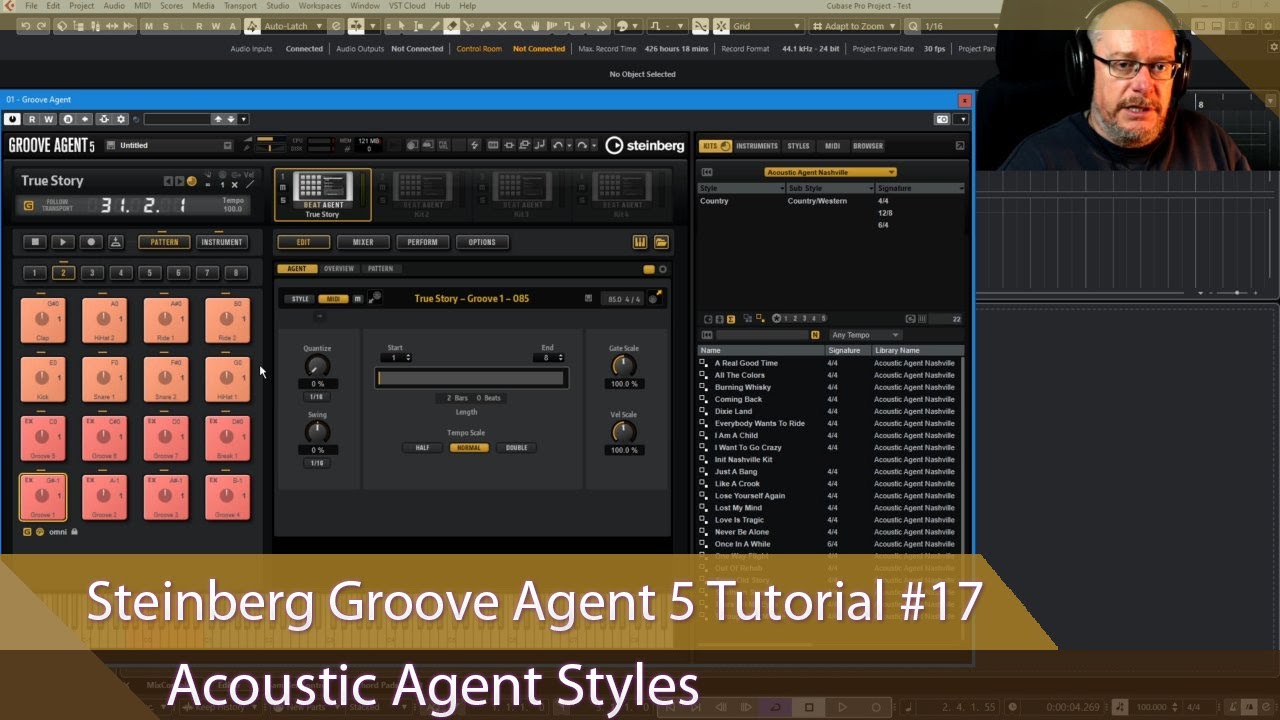The height and width of the screenshot is (720, 1280).
Task: Select Half tempo scale
Action: click(x=422, y=448)
